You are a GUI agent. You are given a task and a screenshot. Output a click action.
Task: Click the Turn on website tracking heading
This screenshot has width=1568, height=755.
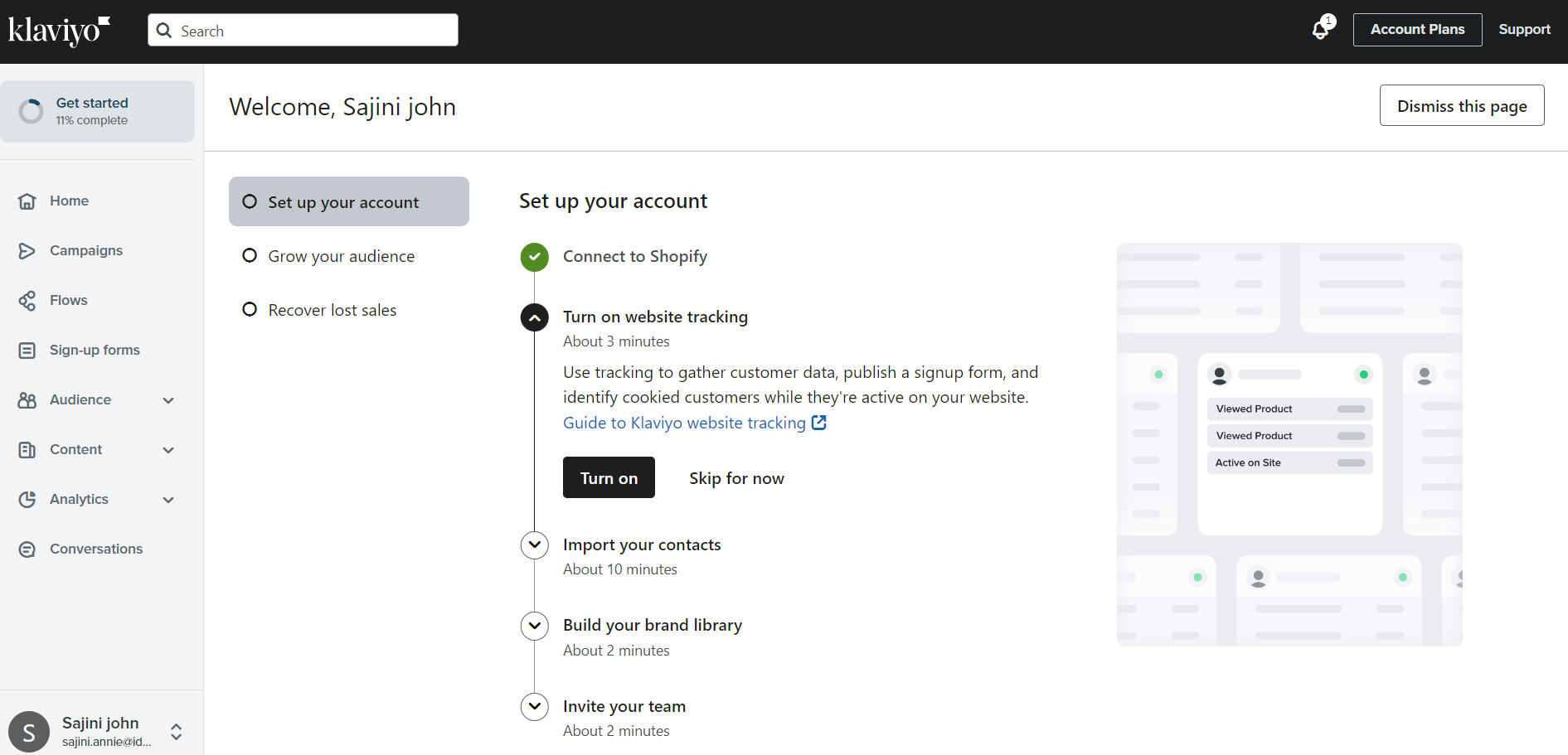tap(655, 317)
